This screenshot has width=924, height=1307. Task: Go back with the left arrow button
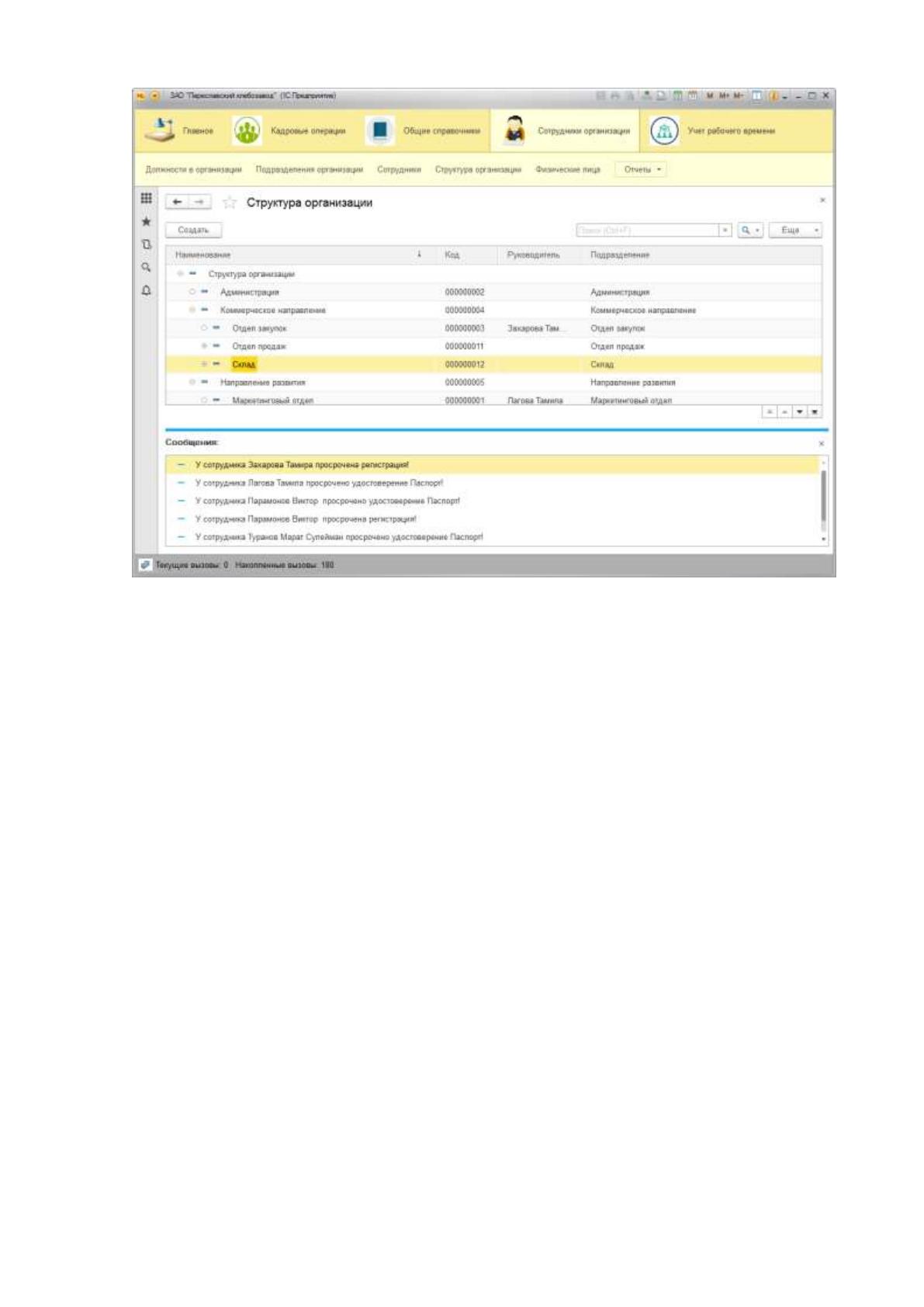tap(177, 202)
